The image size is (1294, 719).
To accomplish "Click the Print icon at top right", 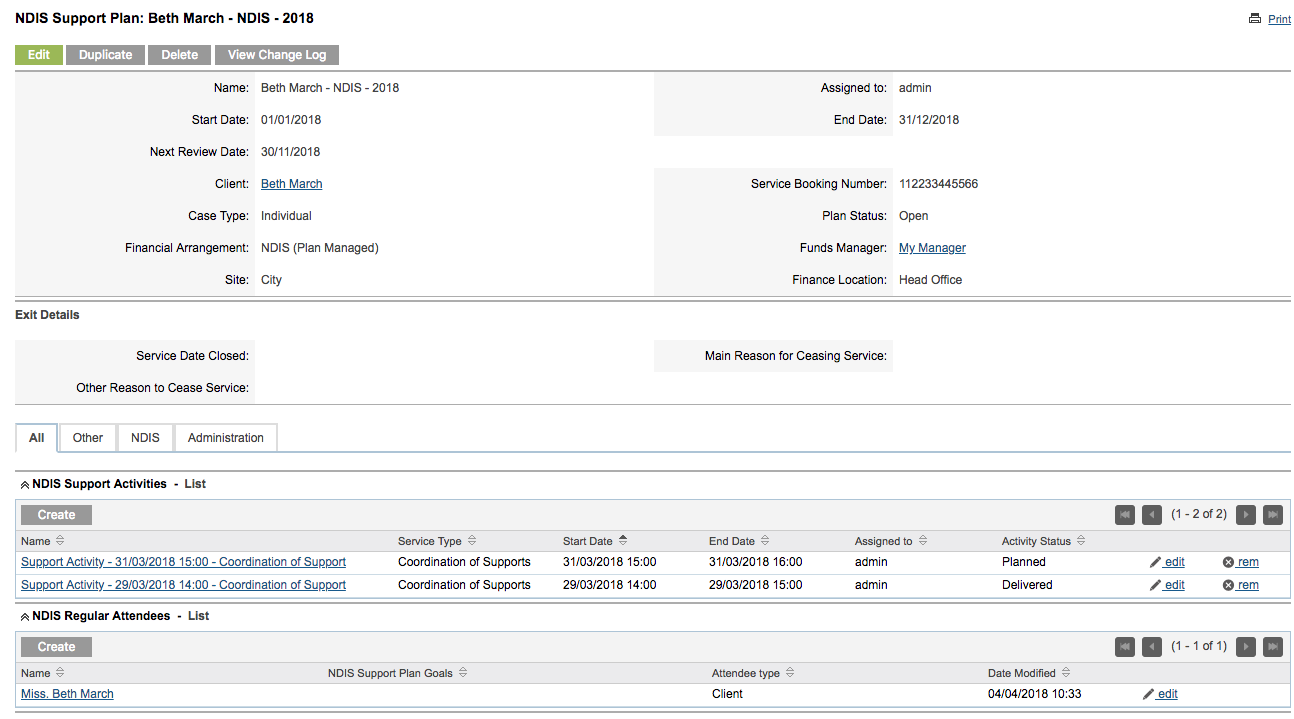I will click(x=1255, y=19).
